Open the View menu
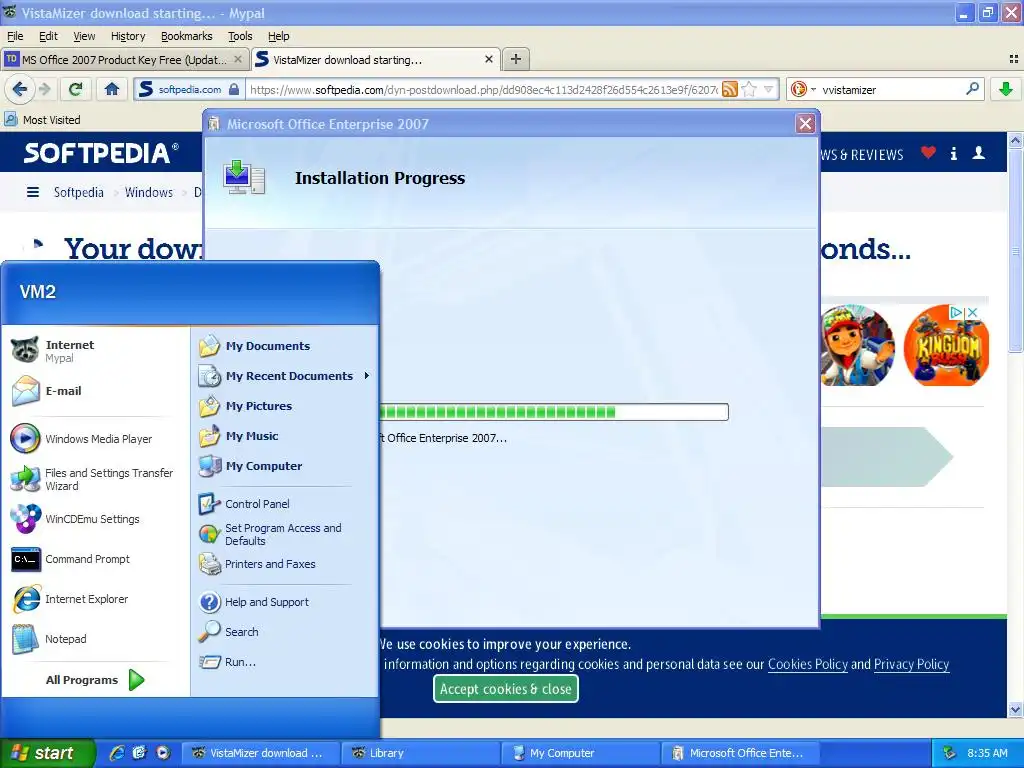 (84, 36)
